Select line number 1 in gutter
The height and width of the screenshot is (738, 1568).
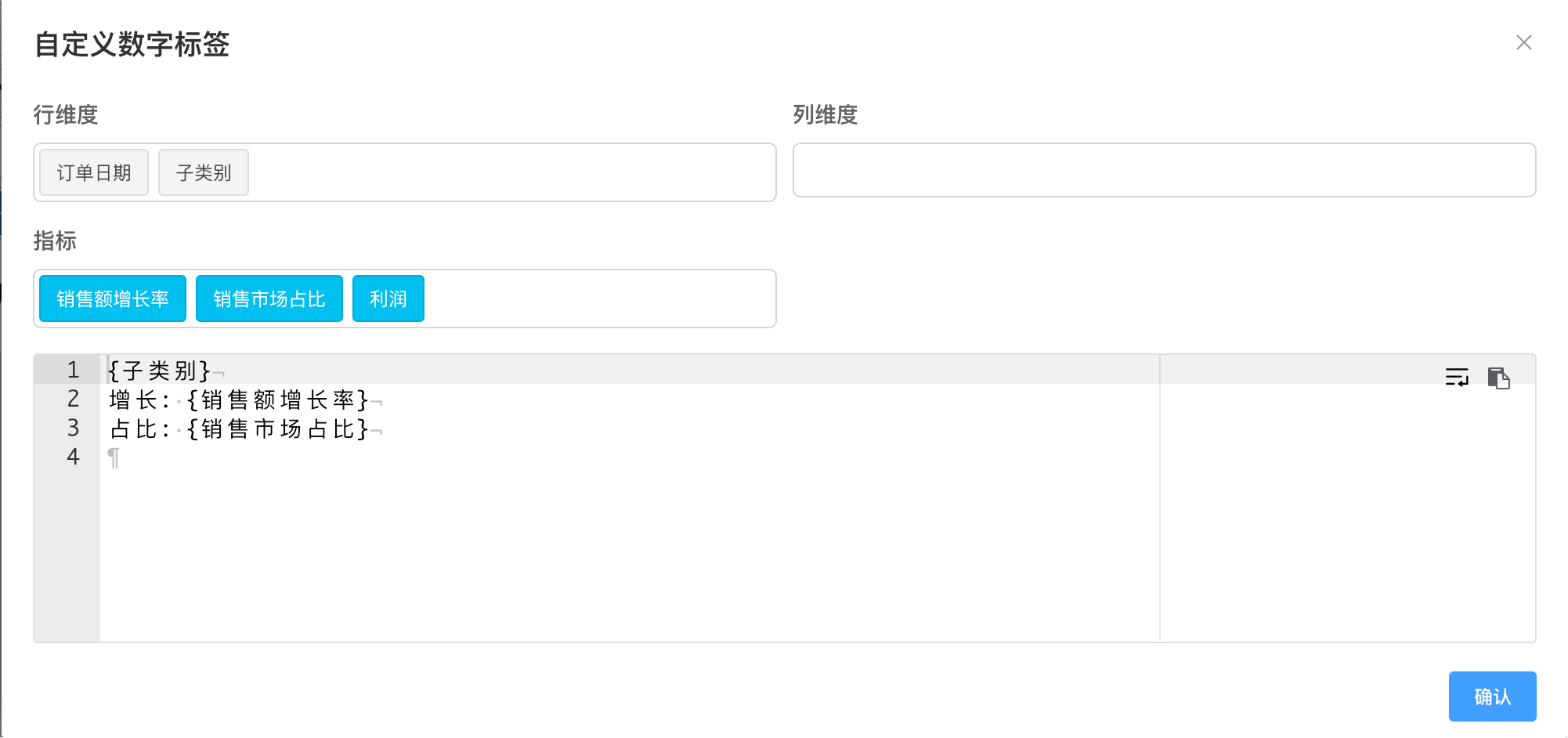tap(73, 370)
